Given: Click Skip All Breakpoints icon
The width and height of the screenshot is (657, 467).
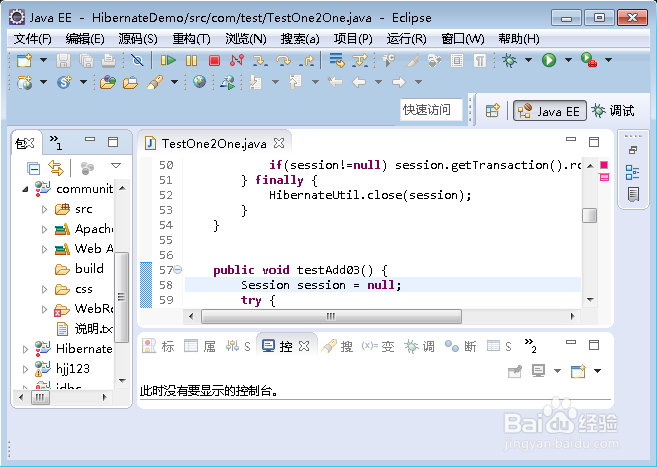Looking at the screenshot, I should pyautogui.click(x=137, y=61).
